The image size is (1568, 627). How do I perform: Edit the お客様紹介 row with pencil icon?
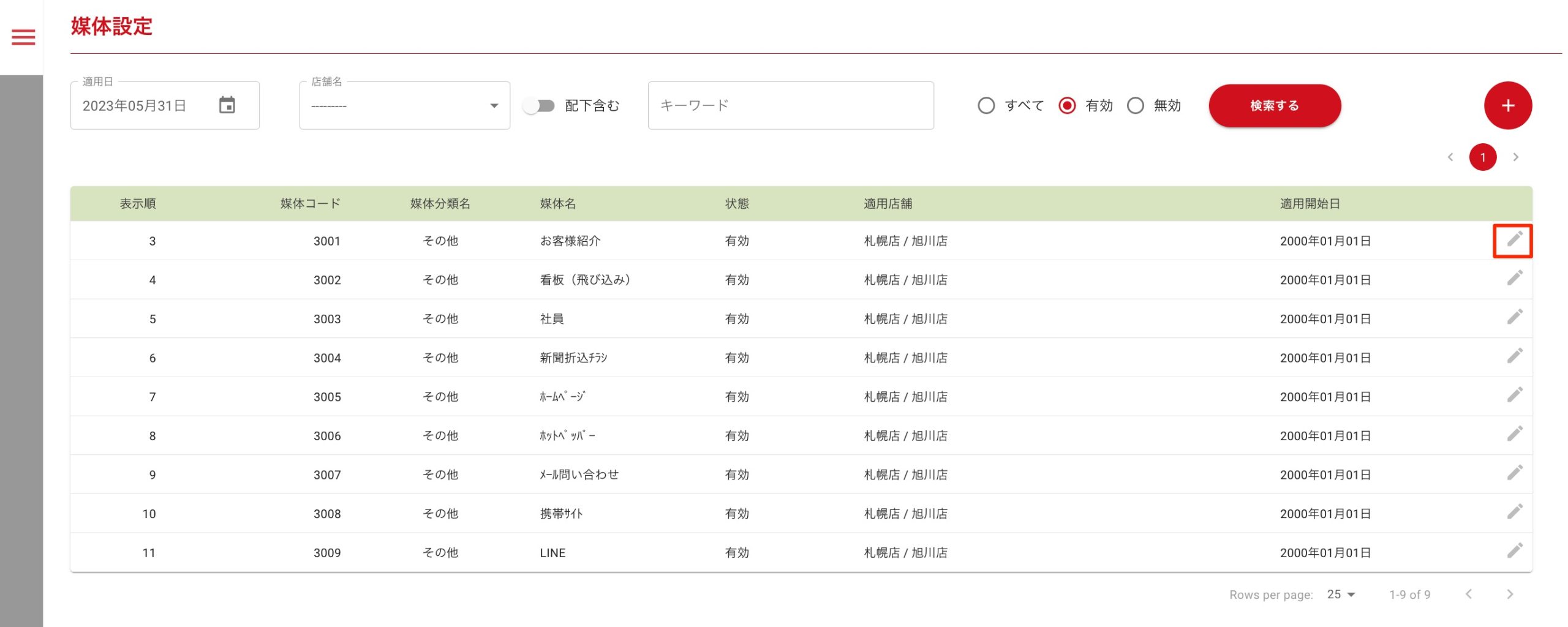click(x=1514, y=239)
